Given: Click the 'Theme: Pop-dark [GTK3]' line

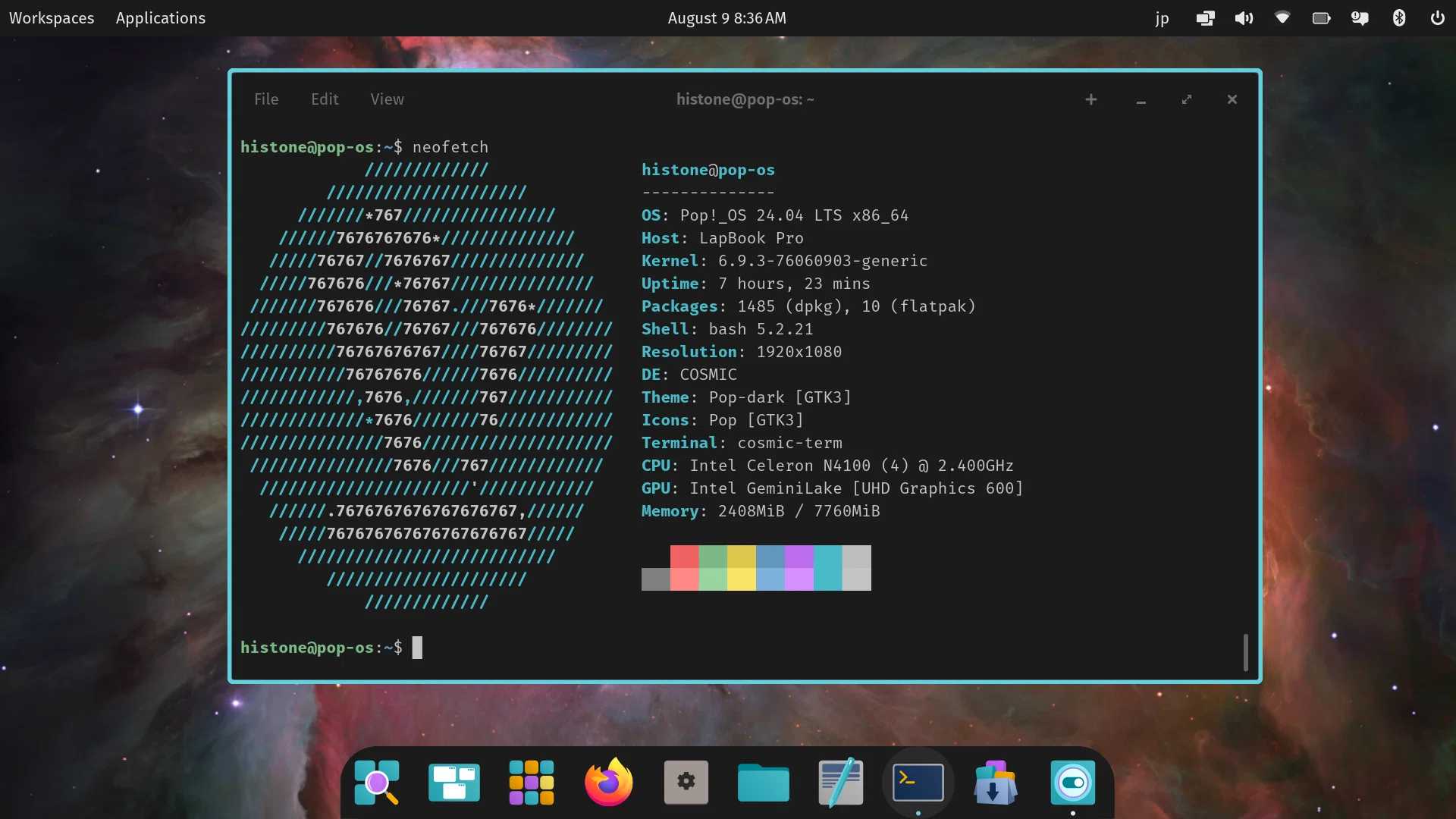Looking at the screenshot, I should click(x=746, y=397).
